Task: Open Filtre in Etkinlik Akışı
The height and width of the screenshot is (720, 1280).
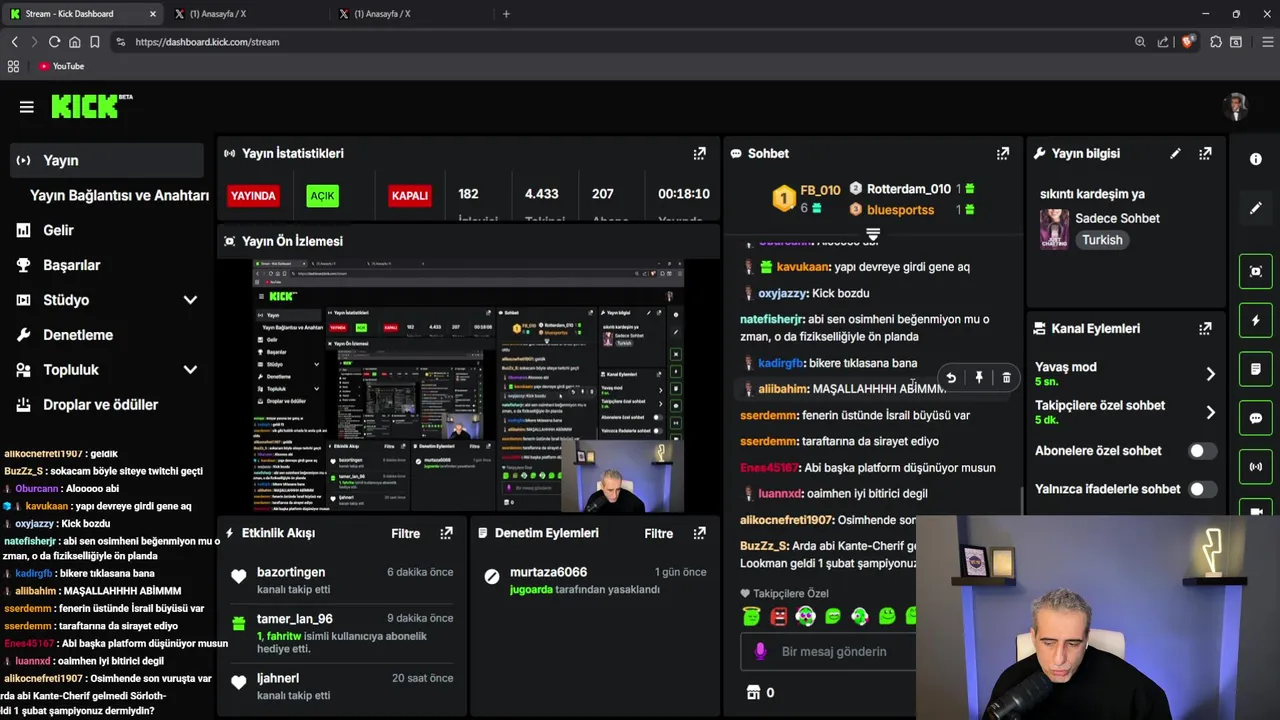Action: 405,533
